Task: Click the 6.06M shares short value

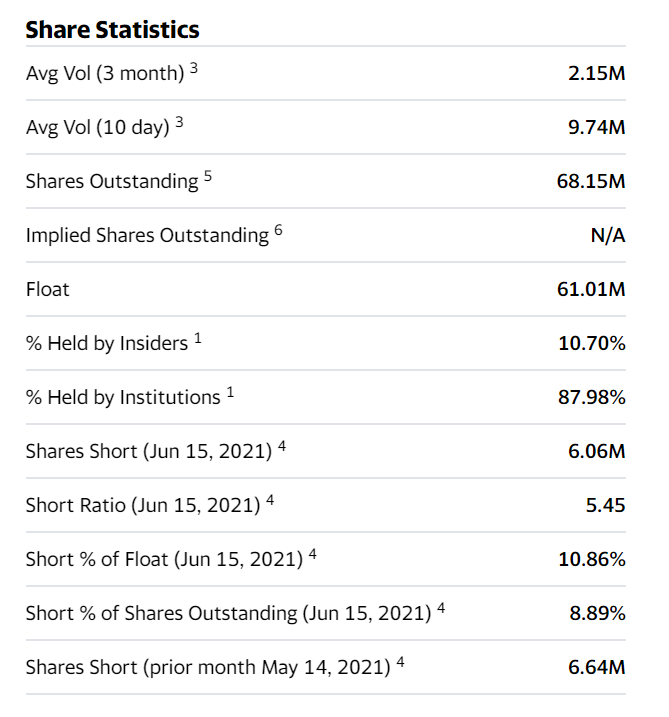Action: point(597,452)
